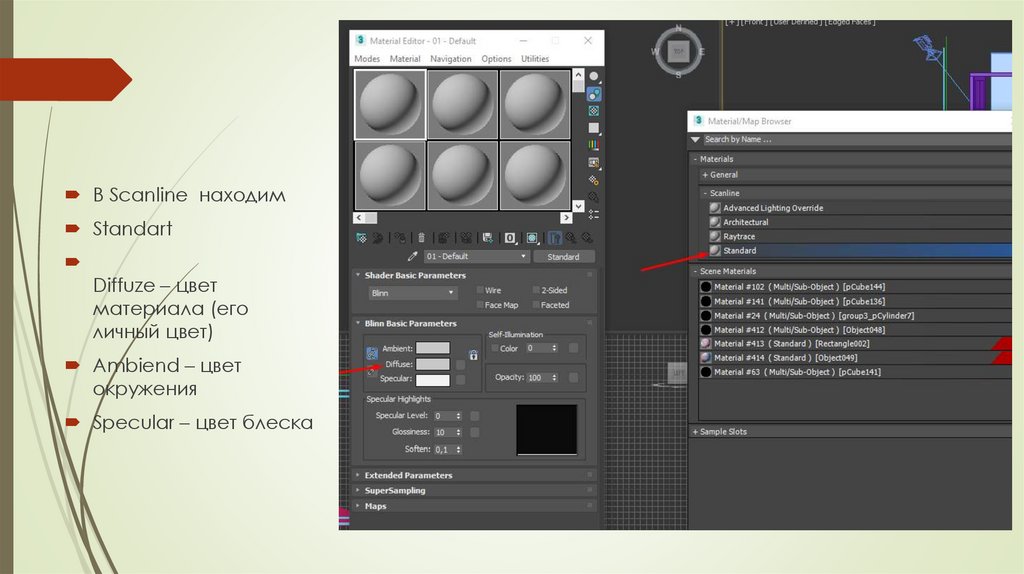Select Standard in the Scanline list

[x=859, y=251]
